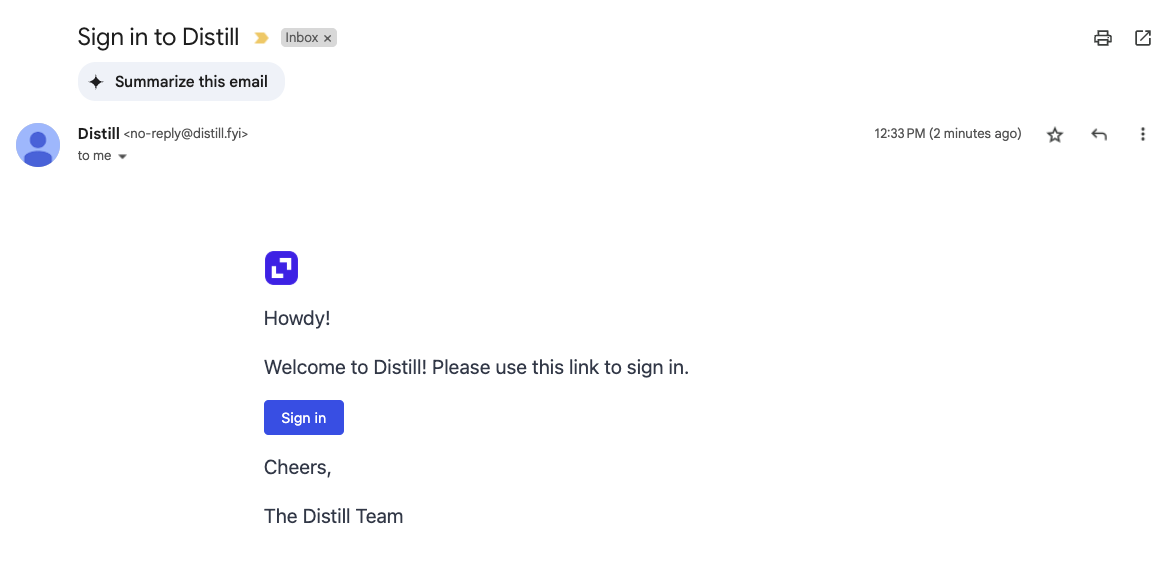1163x566 pixels.
Task: Reply to the Distill email
Action: coord(1099,134)
